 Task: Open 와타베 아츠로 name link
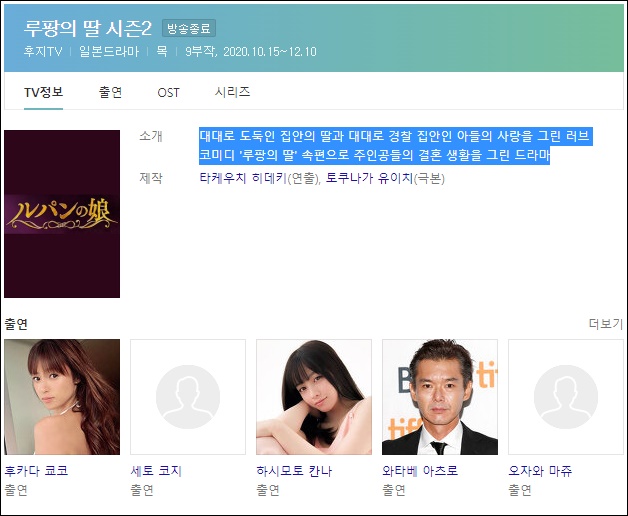(x=420, y=471)
